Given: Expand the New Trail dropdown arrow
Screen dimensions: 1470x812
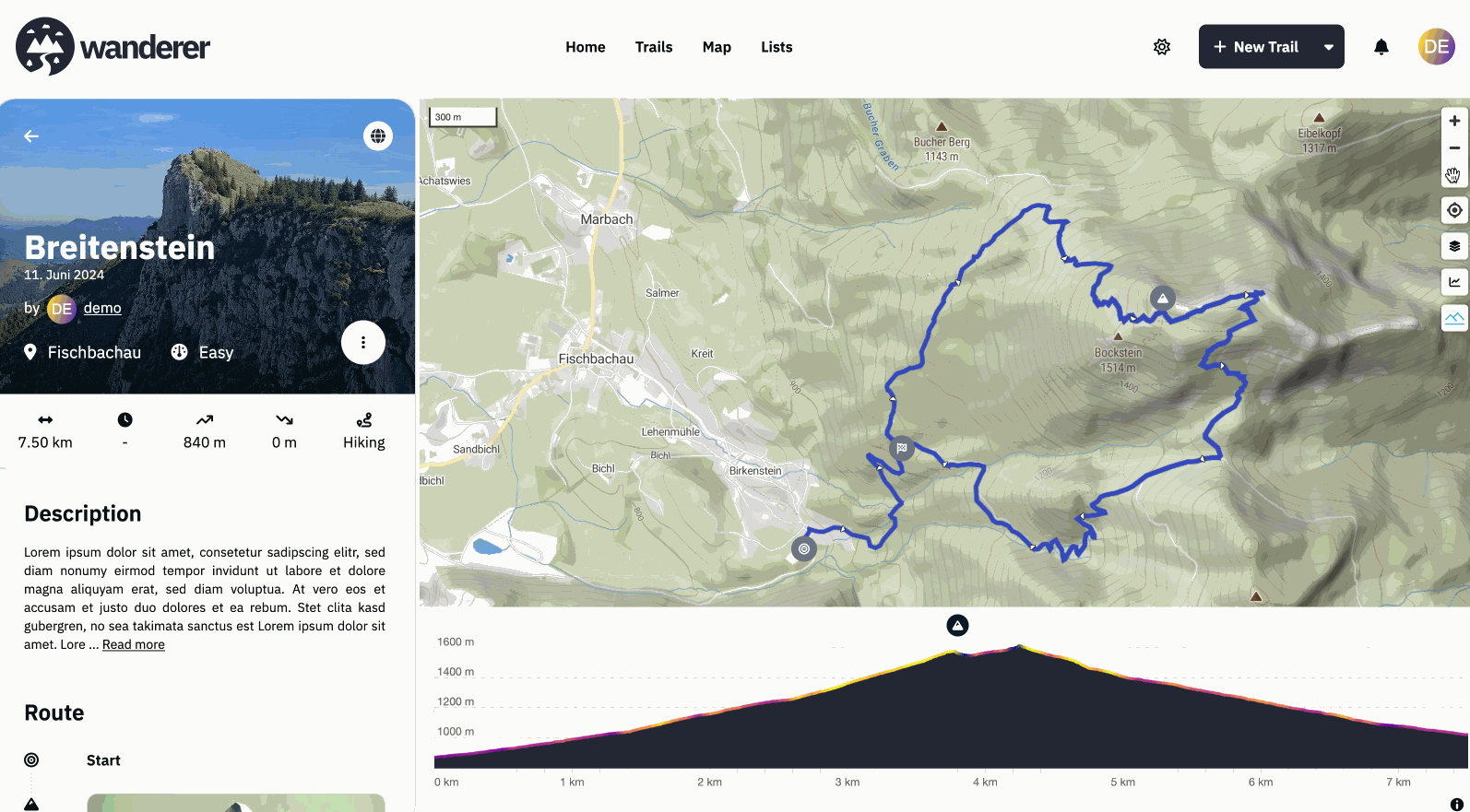Looking at the screenshot, I should (1328, 47).
